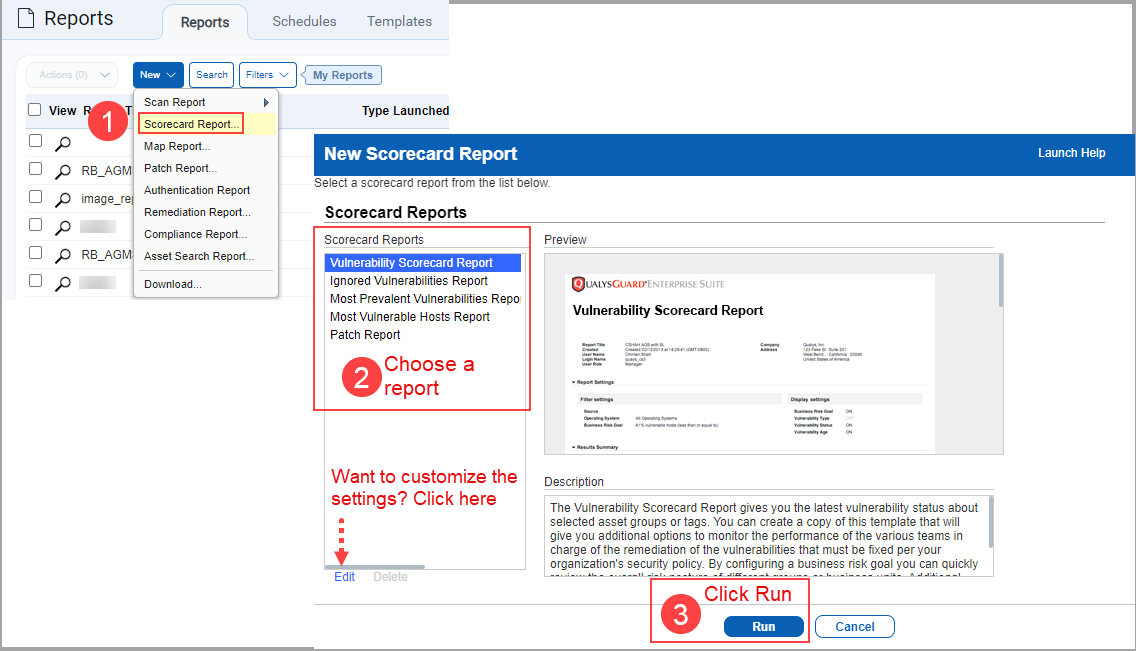Screen dimensions: 1136x651
Task: Check the image_rep row checkbox
Action: [x=35, y=197]
